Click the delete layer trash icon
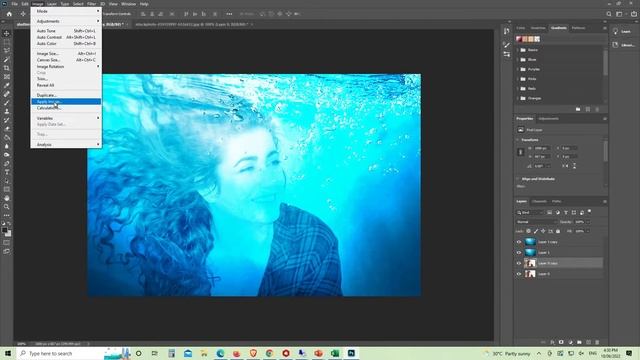Screen dimensions: 640x360 pos(597,342)
